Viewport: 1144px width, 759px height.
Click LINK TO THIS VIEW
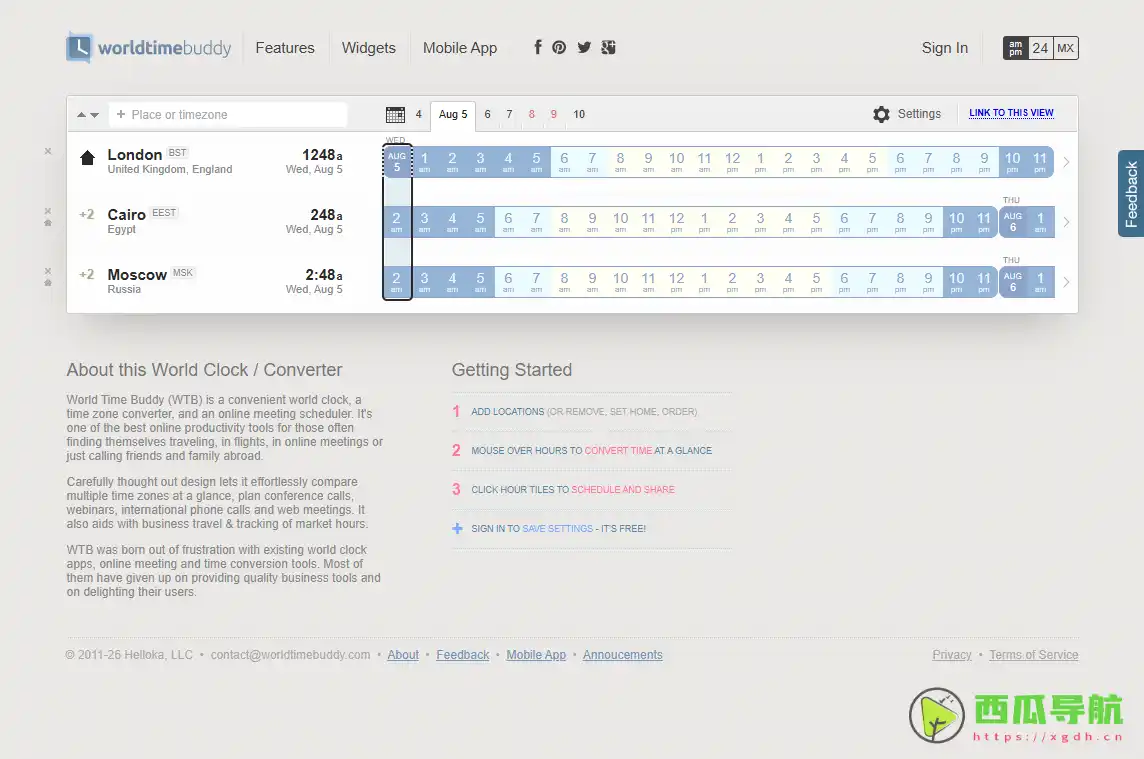(1011, 113)
